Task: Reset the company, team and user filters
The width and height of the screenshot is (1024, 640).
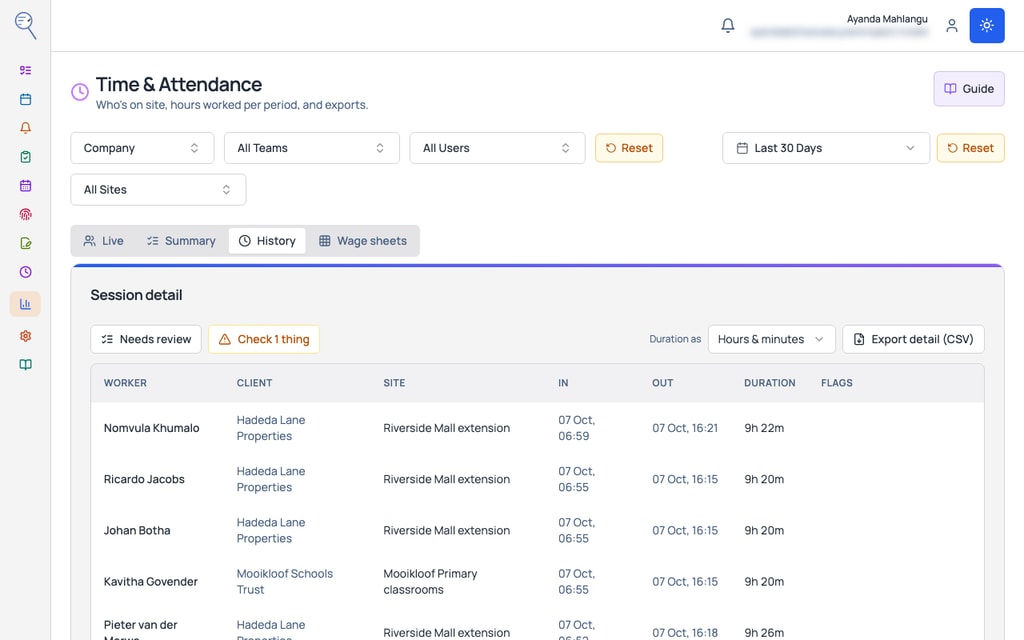Action: [x=629, y=148]
